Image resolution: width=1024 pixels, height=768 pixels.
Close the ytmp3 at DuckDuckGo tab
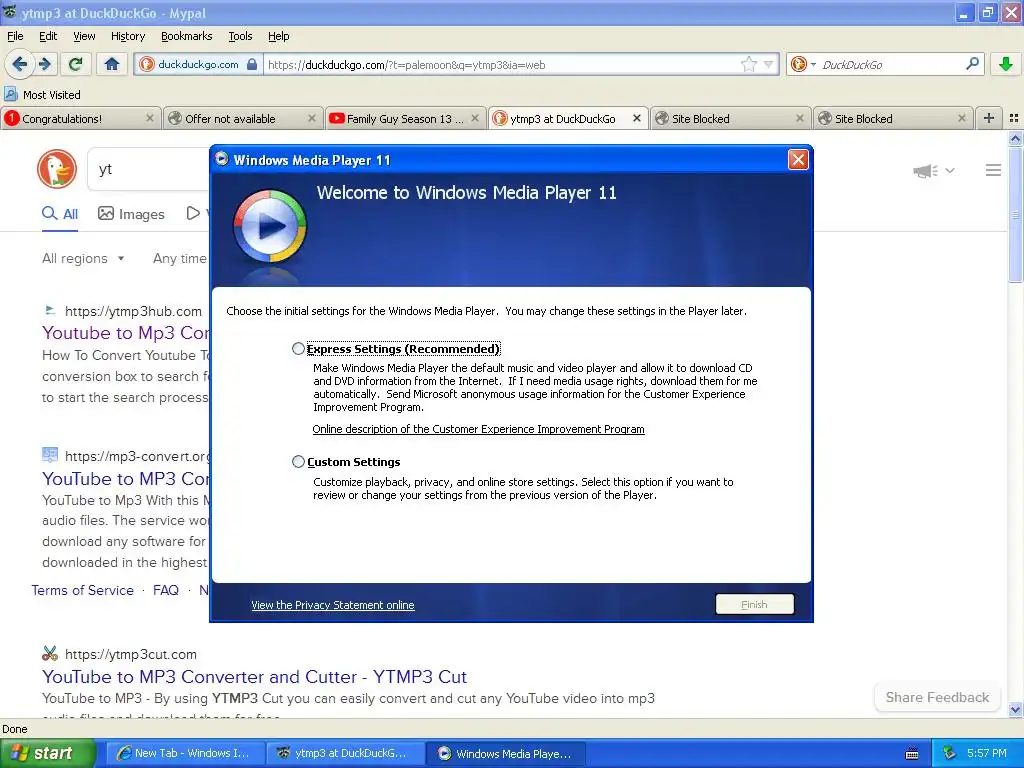tap(637, 118)
